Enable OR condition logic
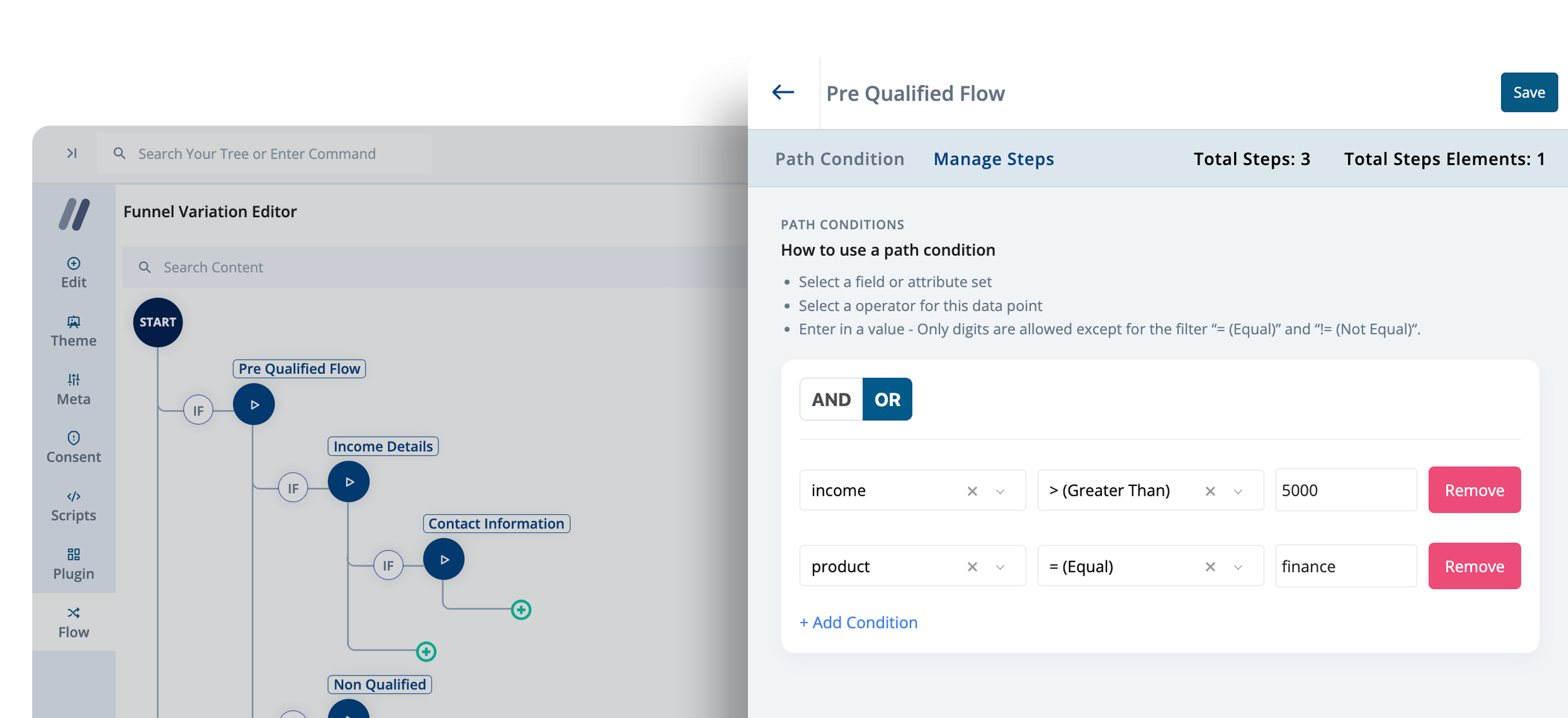1568x718 pixels. click(x=887, y=399)
